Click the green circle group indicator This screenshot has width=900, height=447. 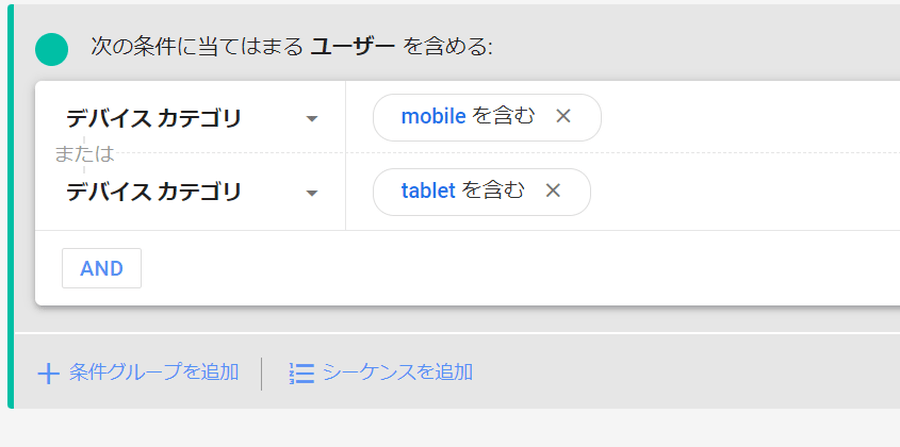coord(51,48)
